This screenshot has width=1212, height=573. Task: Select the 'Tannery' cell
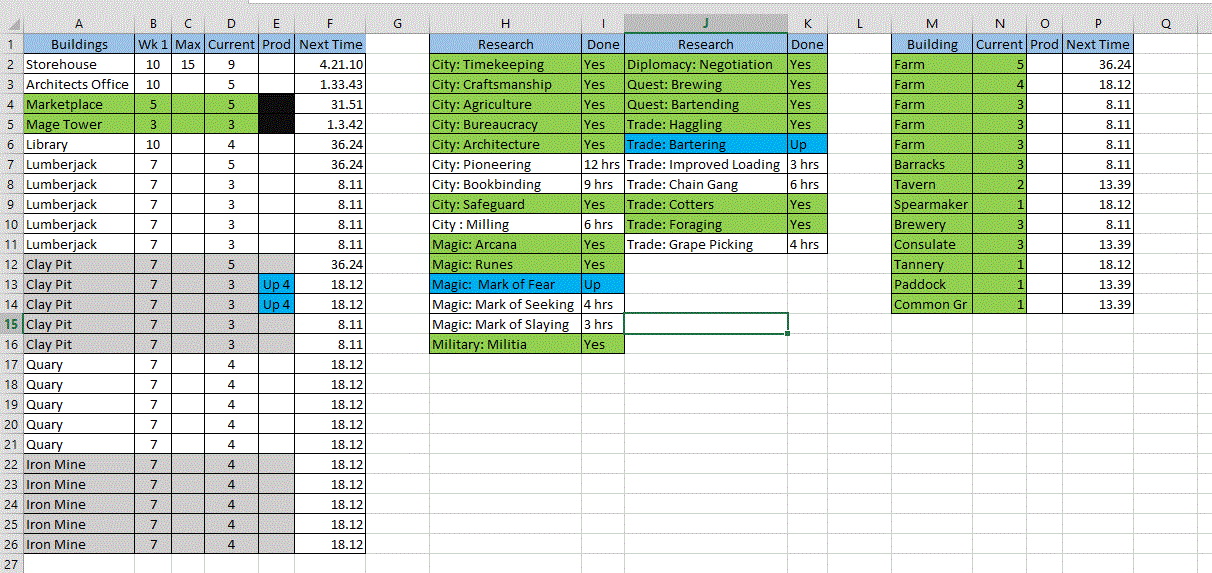(932, 264)
